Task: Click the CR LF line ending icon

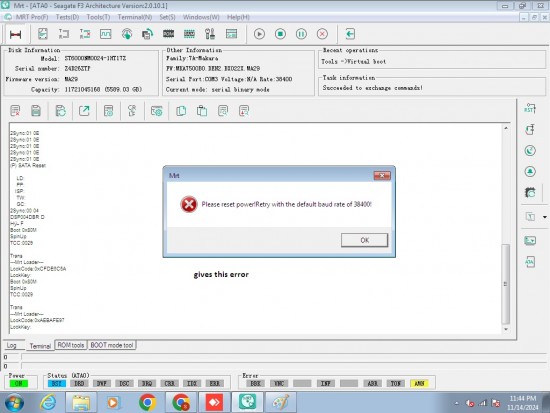Action: click(132, 111)
